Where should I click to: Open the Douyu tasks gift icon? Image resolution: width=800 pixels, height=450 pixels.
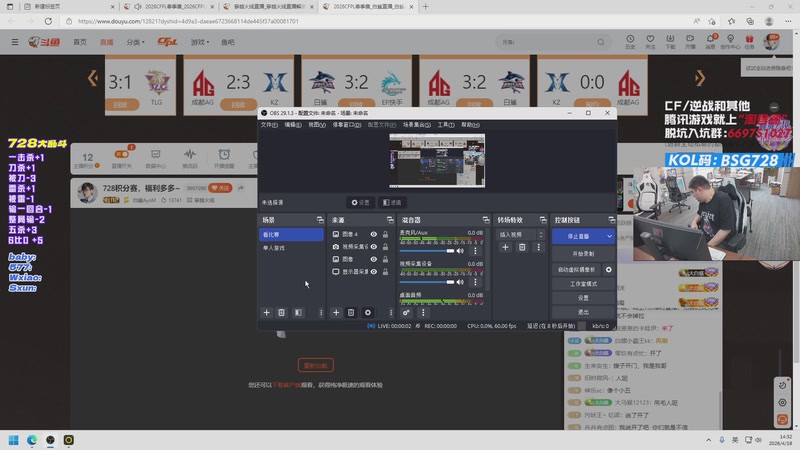[749, 41]
